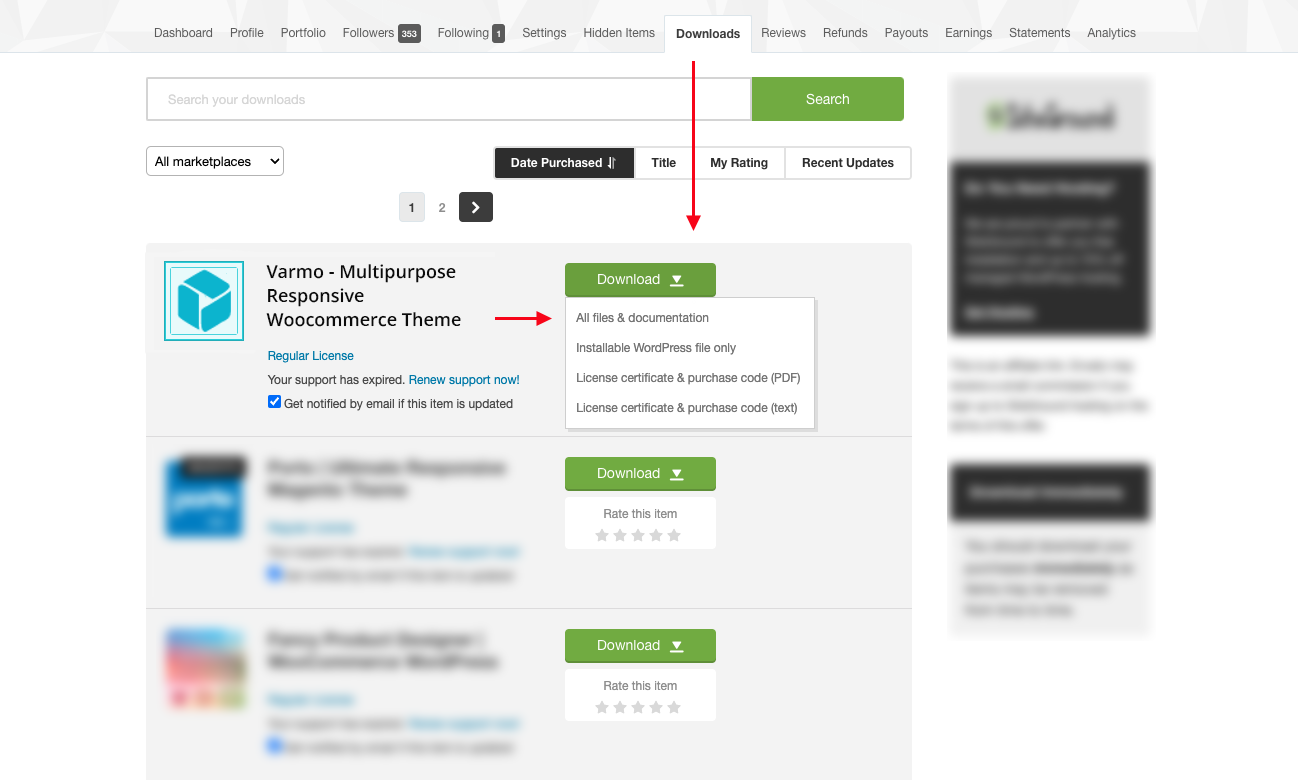The height and width of the screenshot is (780, 1298).
Task: Click the Search your downloads field
Action: coord(448,99)
